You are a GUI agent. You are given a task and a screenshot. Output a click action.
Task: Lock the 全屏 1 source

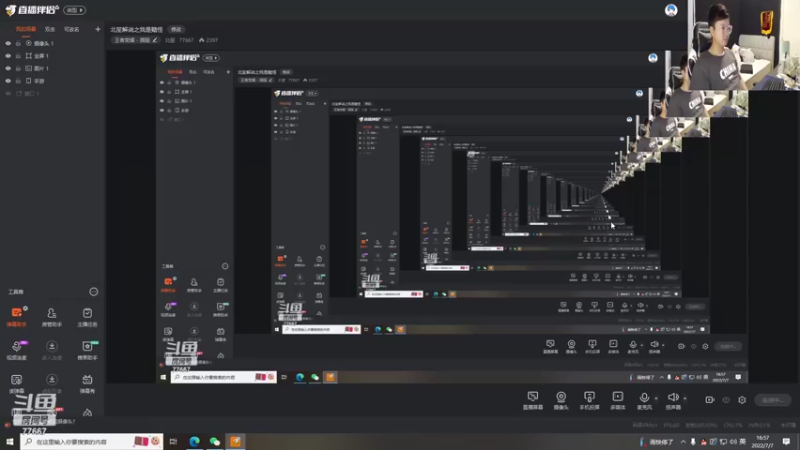coord(18,56)
